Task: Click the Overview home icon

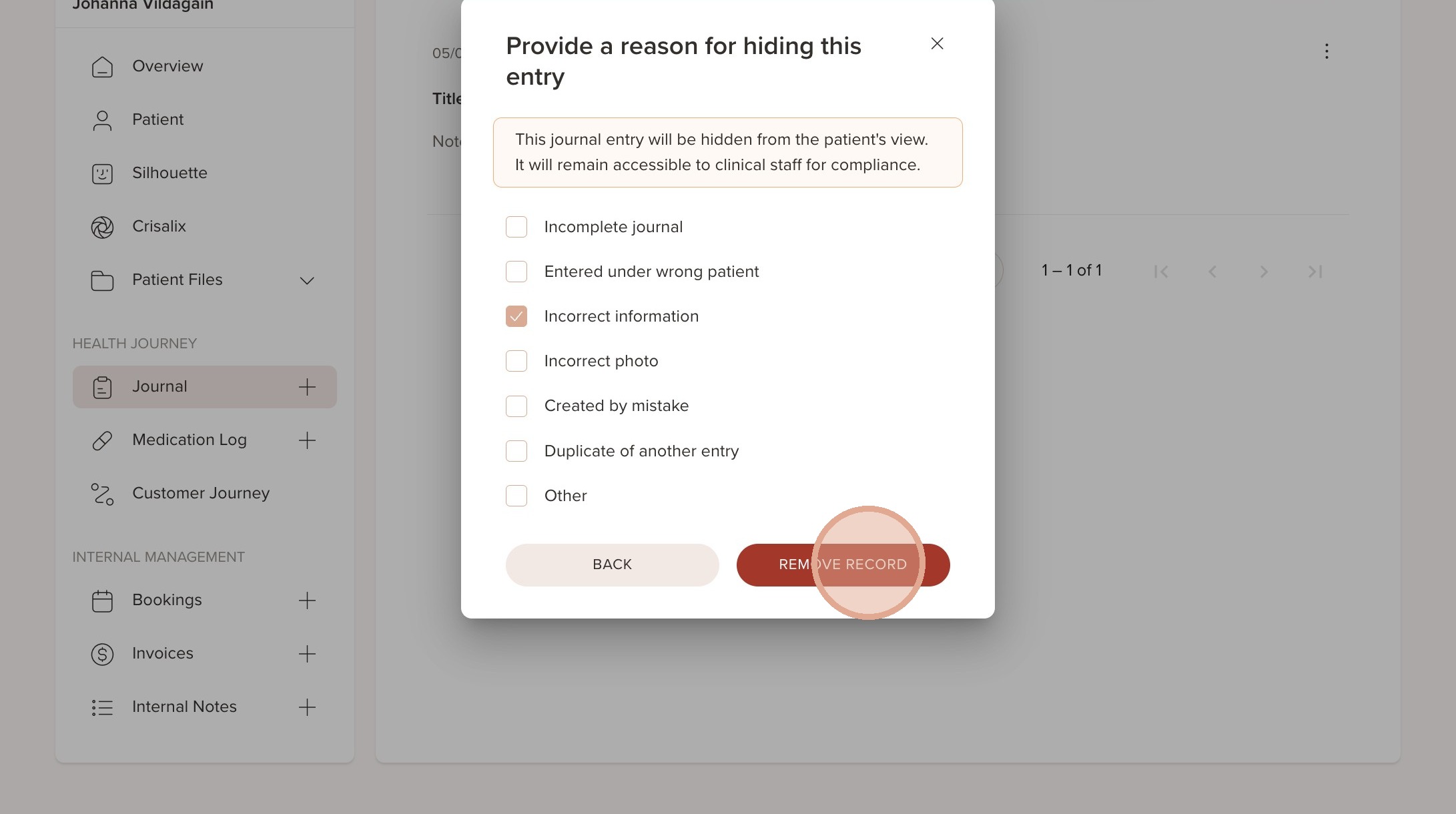Action: pyautogui.click(x=102, y=67)
